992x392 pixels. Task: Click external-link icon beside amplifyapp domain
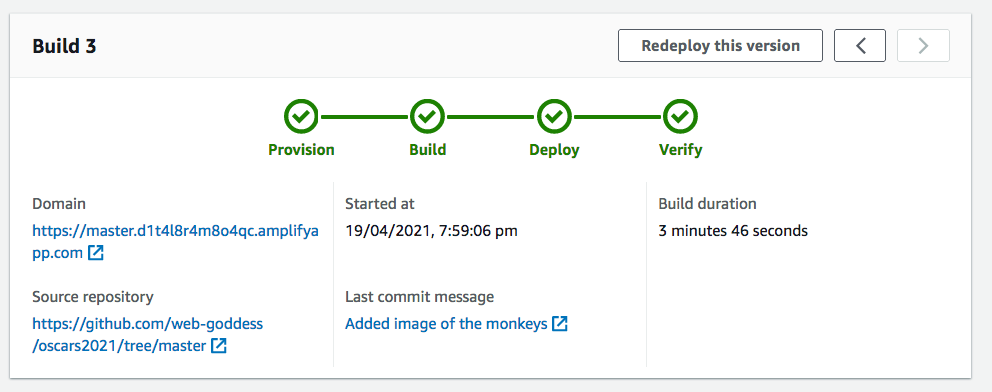tap(96, 254)
